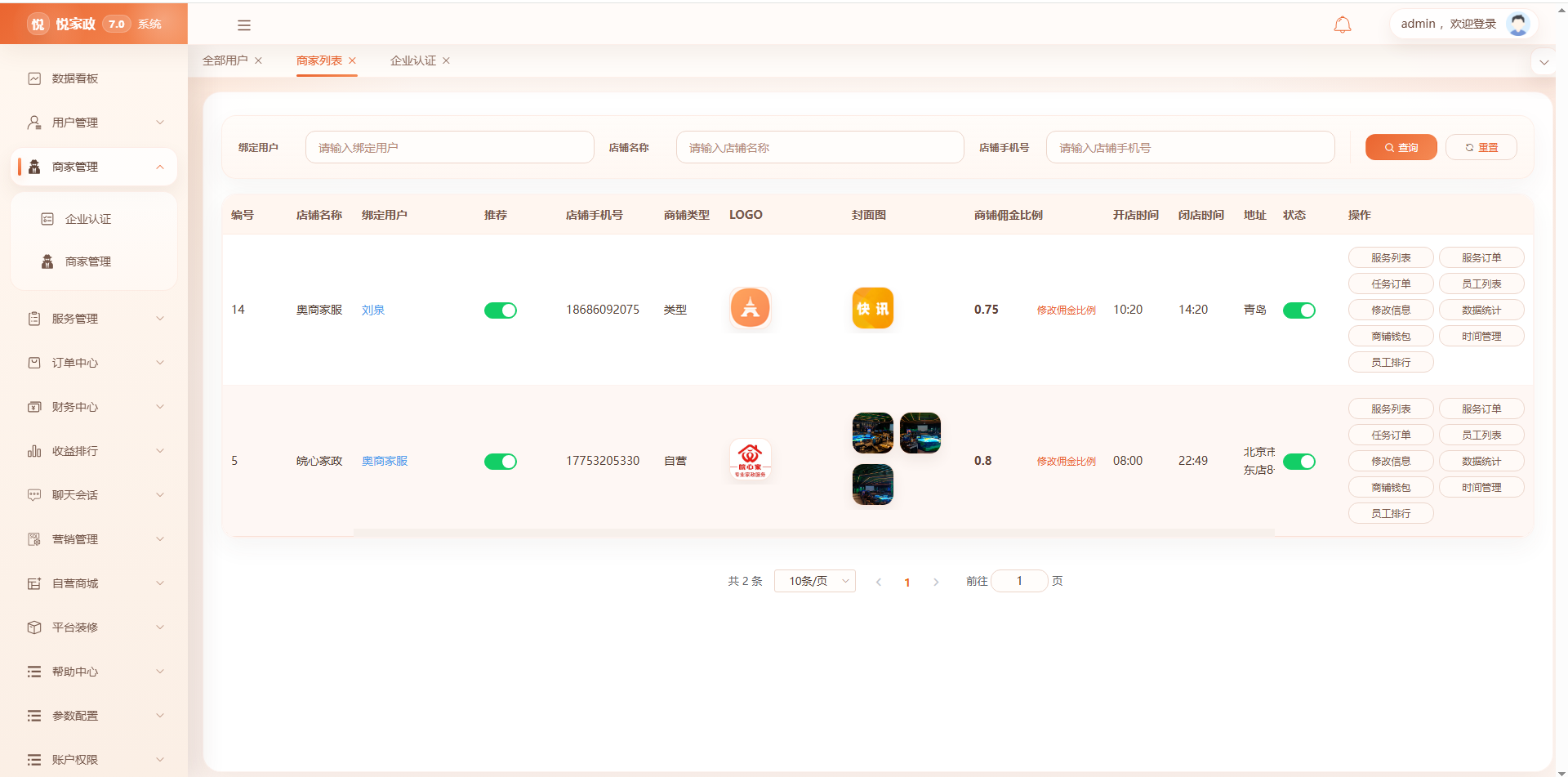1568x777 pixels.
Task: Close the 企业认证 tab with its X
Action: (446, 60)
